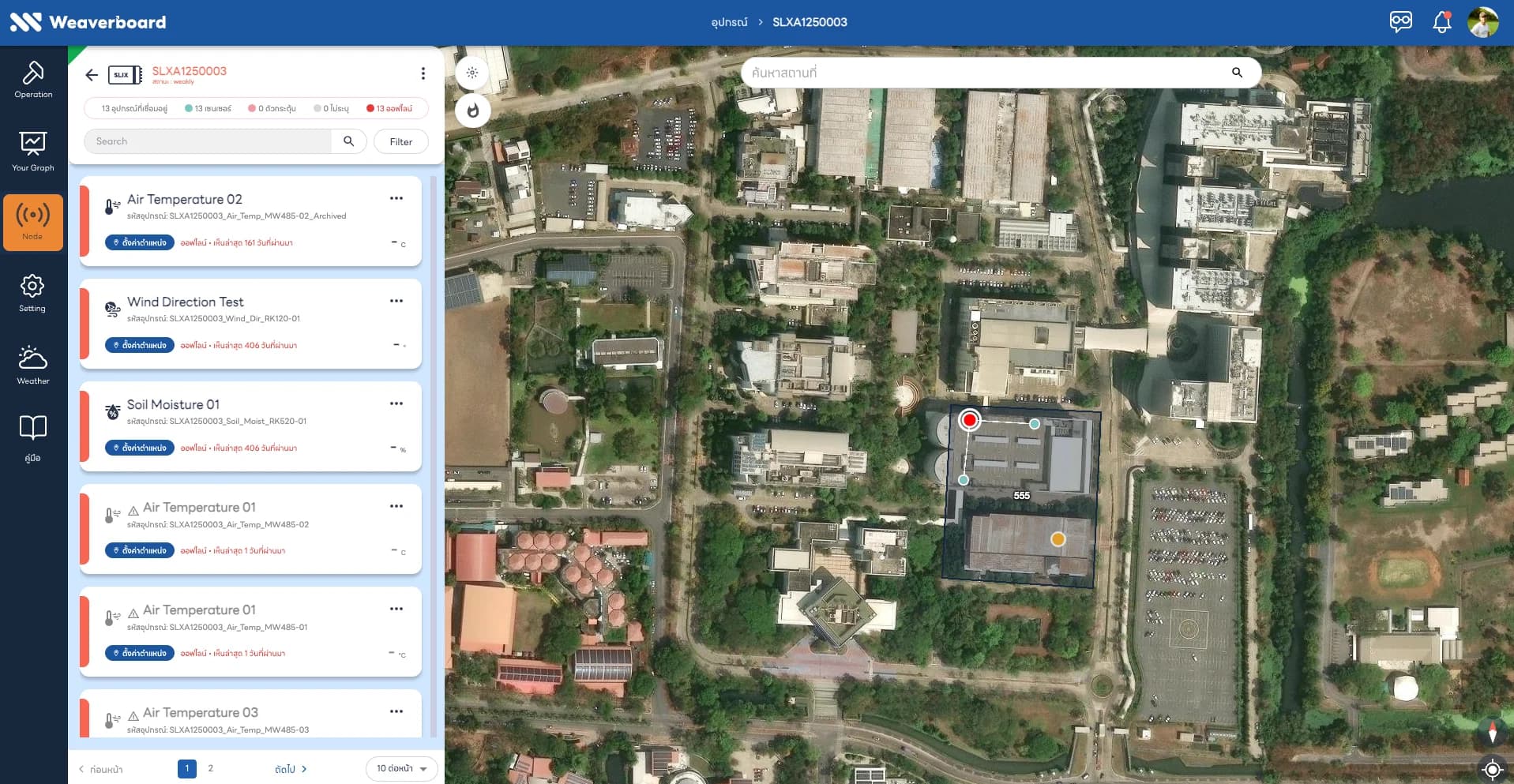Go to the next page link
This screenshot has height=784, width=1514.
291,769
